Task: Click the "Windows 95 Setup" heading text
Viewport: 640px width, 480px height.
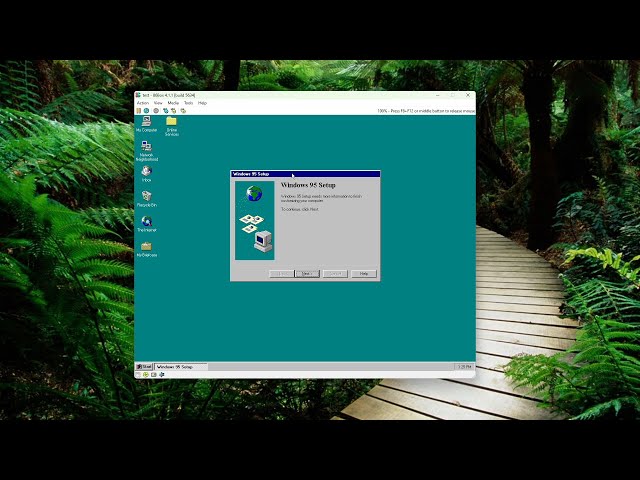Action: click(308, 185)
